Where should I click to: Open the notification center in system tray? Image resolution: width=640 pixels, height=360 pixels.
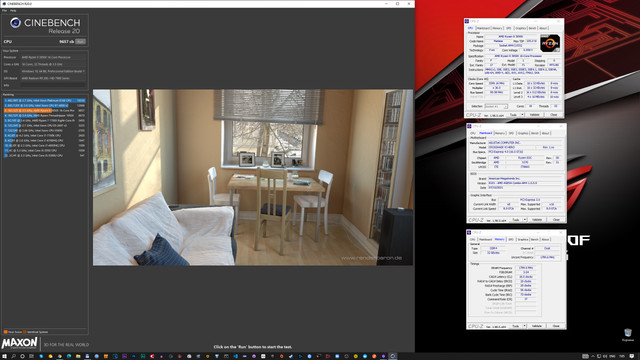pyautogui.click(x=632, y=356)
